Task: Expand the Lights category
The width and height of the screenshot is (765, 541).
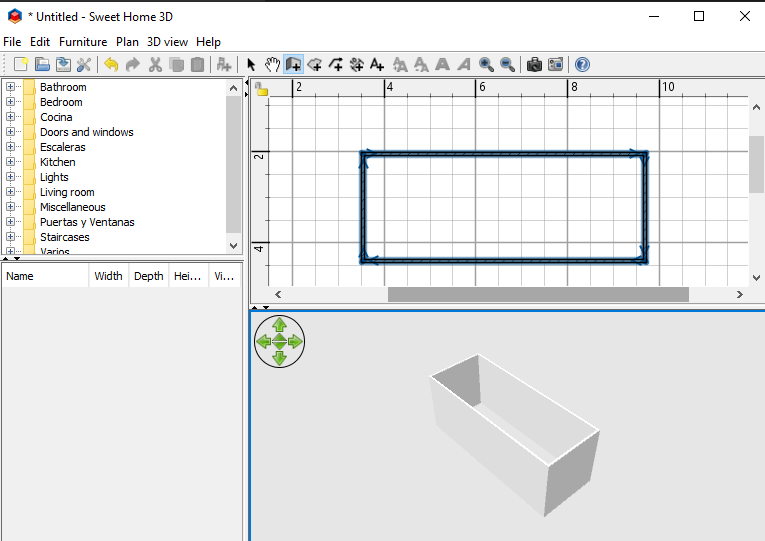Action: point(10,177)
